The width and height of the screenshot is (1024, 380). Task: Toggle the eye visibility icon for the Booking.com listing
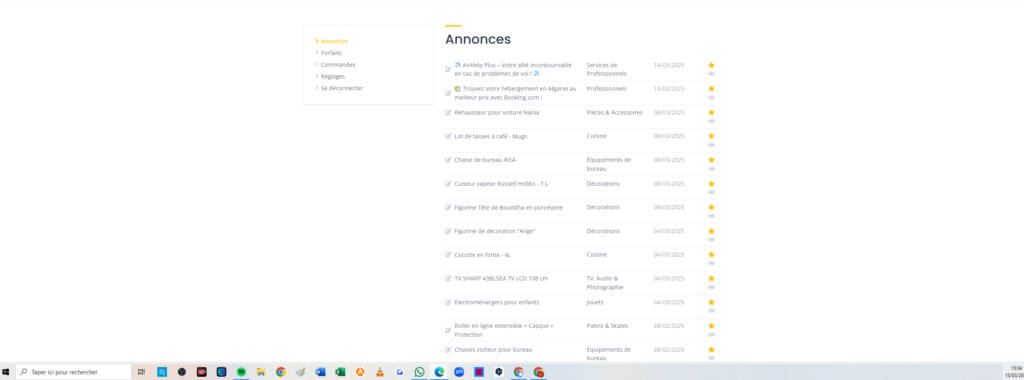711,97
